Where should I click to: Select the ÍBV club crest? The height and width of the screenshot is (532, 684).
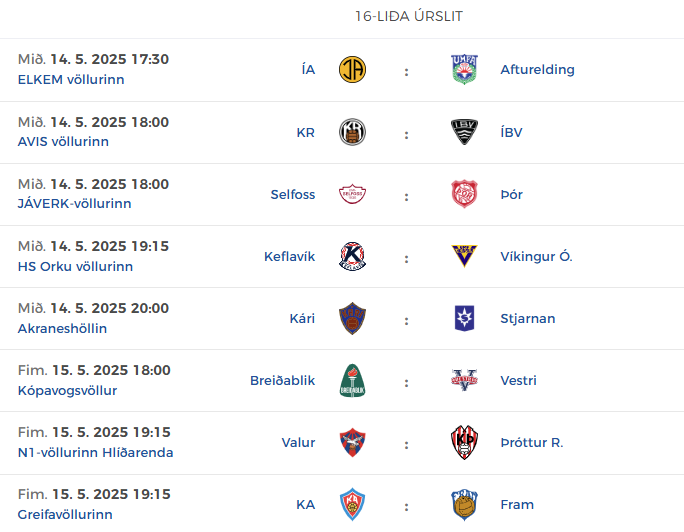coord(464,132)
